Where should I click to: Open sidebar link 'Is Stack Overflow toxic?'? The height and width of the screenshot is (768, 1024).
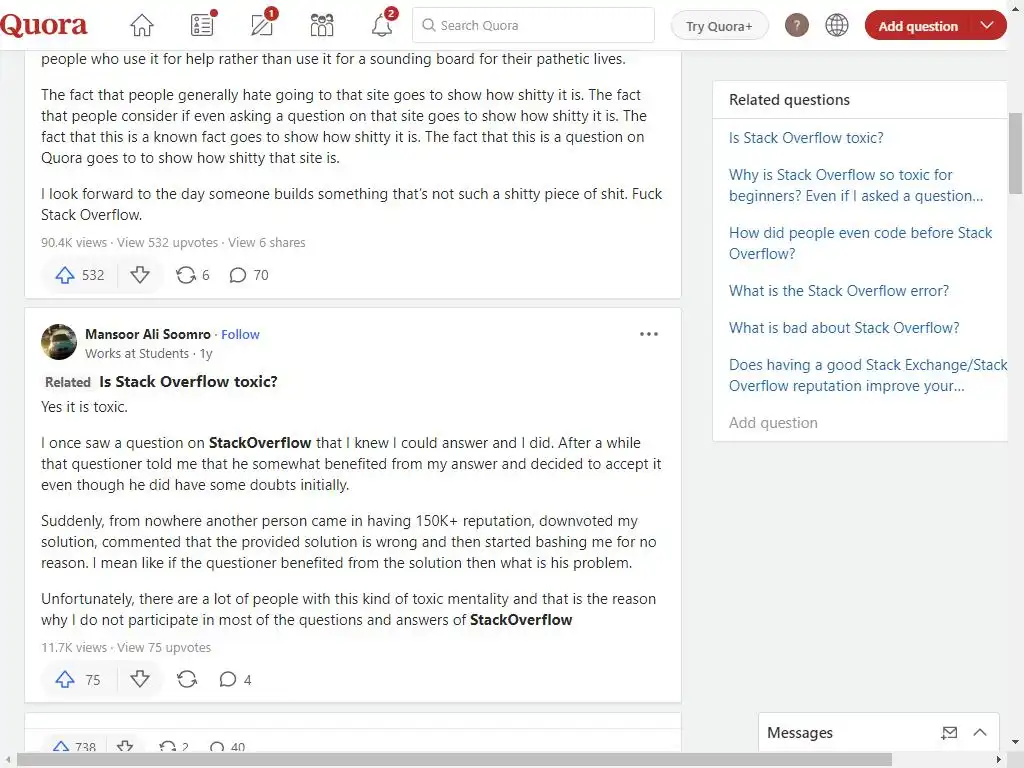[806, 138]
